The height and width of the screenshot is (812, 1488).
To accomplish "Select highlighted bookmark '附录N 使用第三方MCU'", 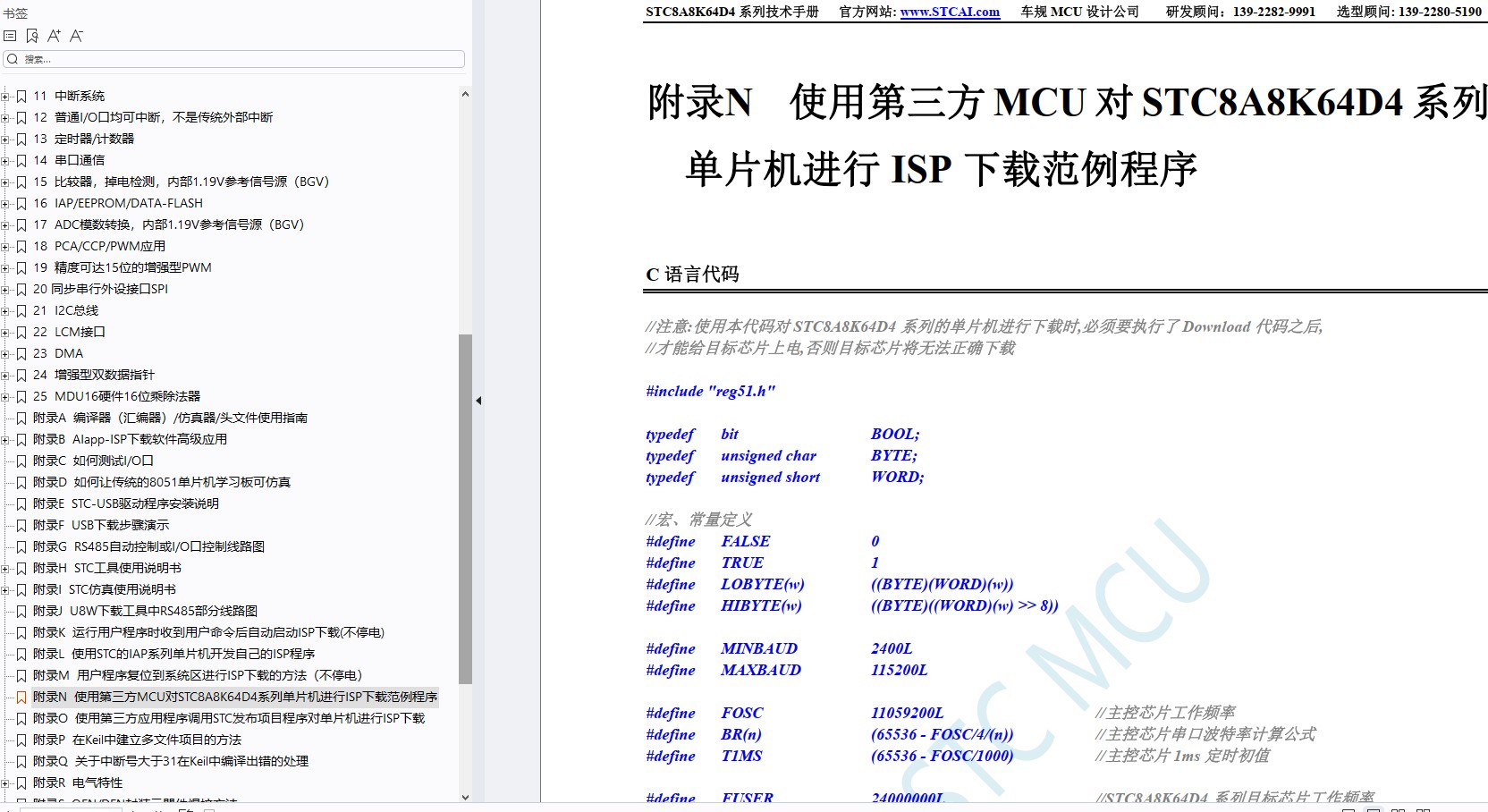I will click(x=235, y=697).
